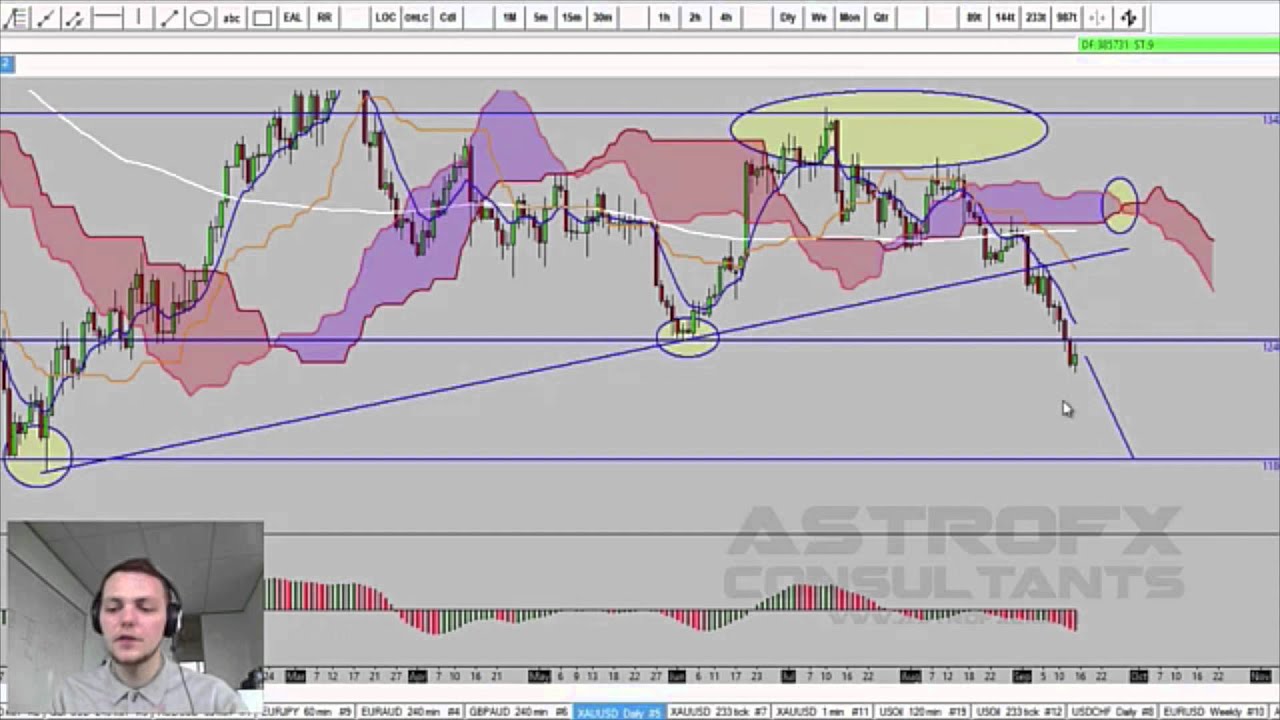Set timeframe to 4h
1280x720 pixels.
[x=726, y=17]
